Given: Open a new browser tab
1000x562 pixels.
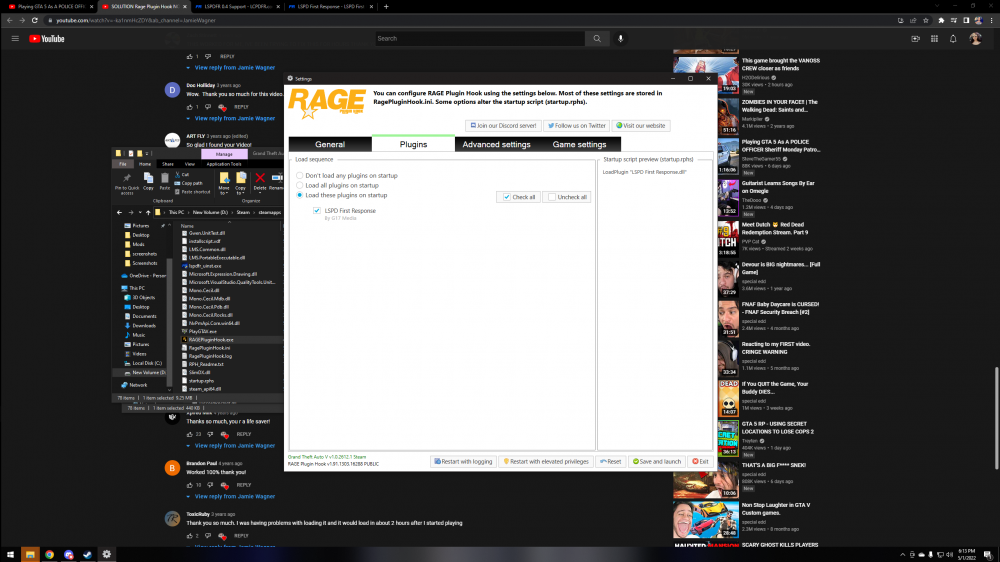Looking at the screenshot, I should 386,6.
